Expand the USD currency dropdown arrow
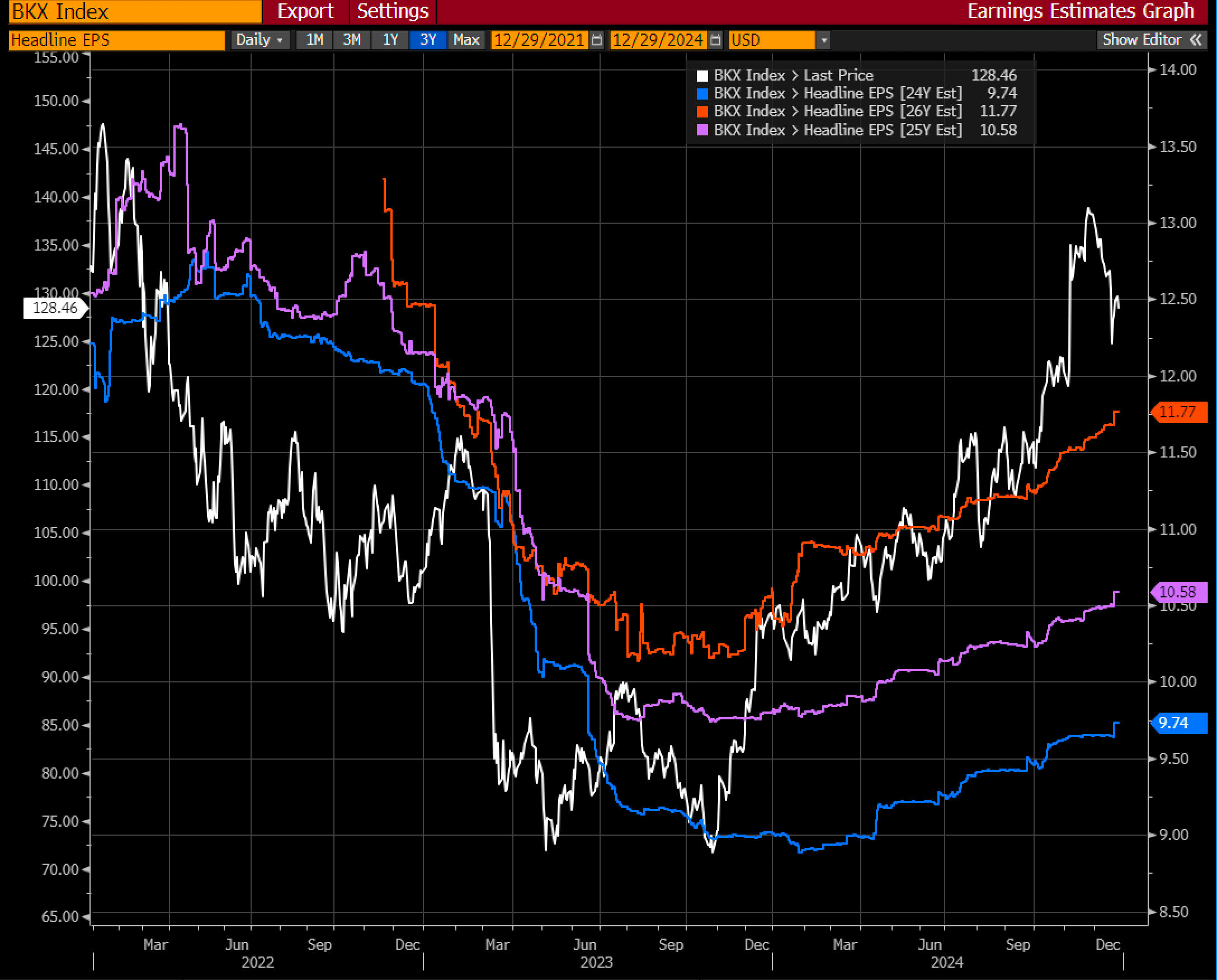The height and width of the screenshot is (980, 1217). pyautogui.click(x=824, y=40)
